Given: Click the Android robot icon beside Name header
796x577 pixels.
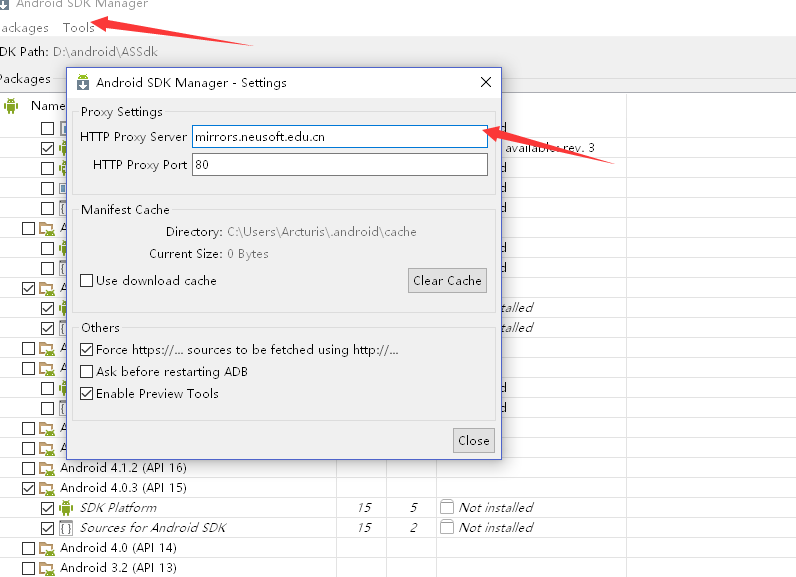Looking at the screenshot, I should click(x=11, y=106).
